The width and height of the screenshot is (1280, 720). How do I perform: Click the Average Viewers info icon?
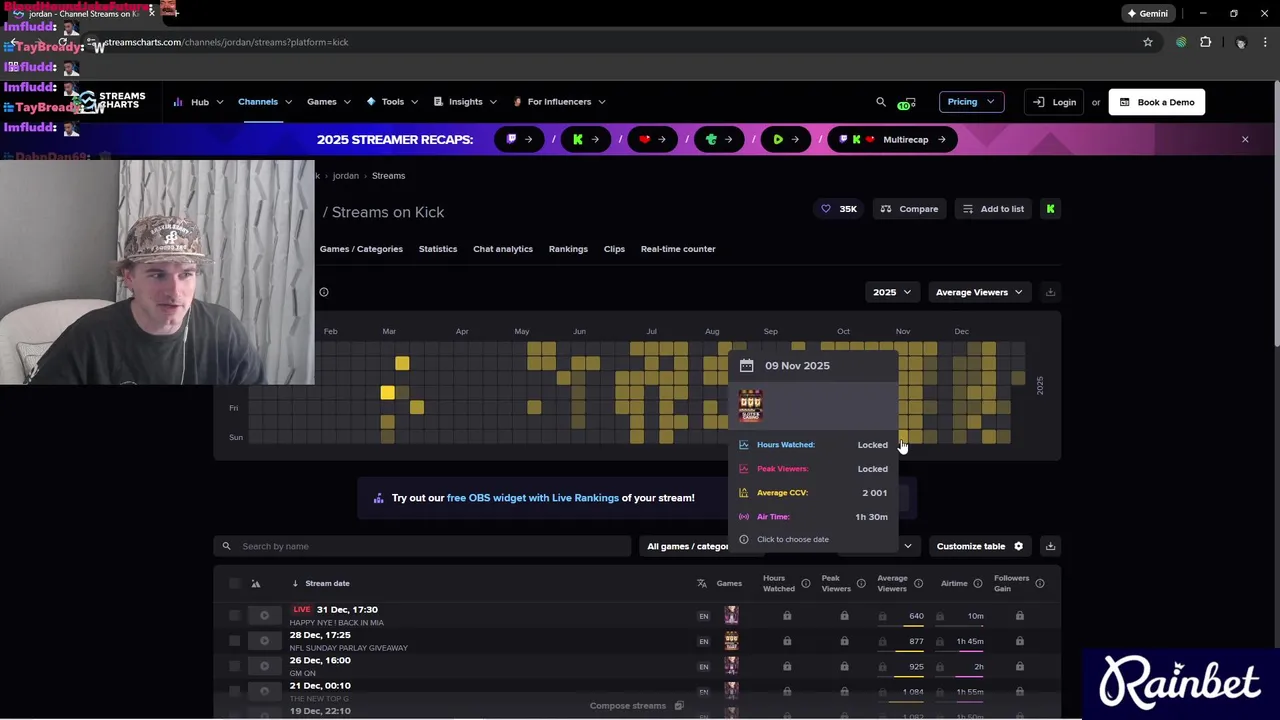pyautogui.click(x=918, y=583)
